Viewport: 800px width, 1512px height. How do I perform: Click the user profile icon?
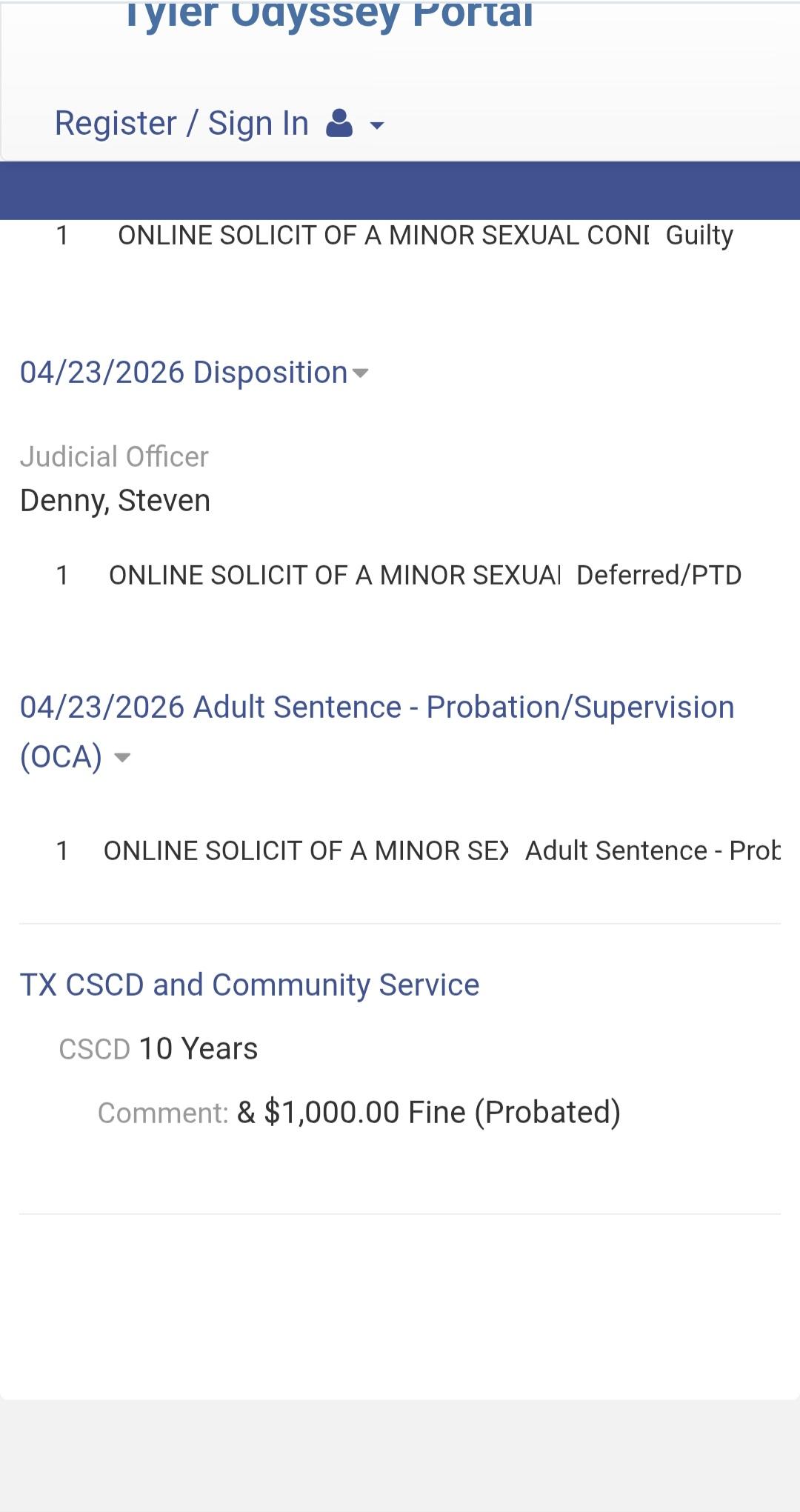pos(339,124)
